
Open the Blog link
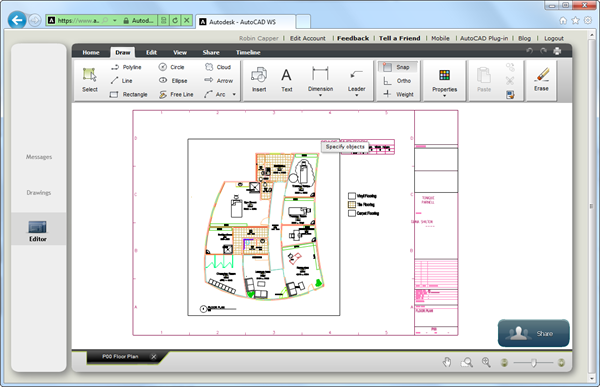pyautogui.click(x=524, y=38)
